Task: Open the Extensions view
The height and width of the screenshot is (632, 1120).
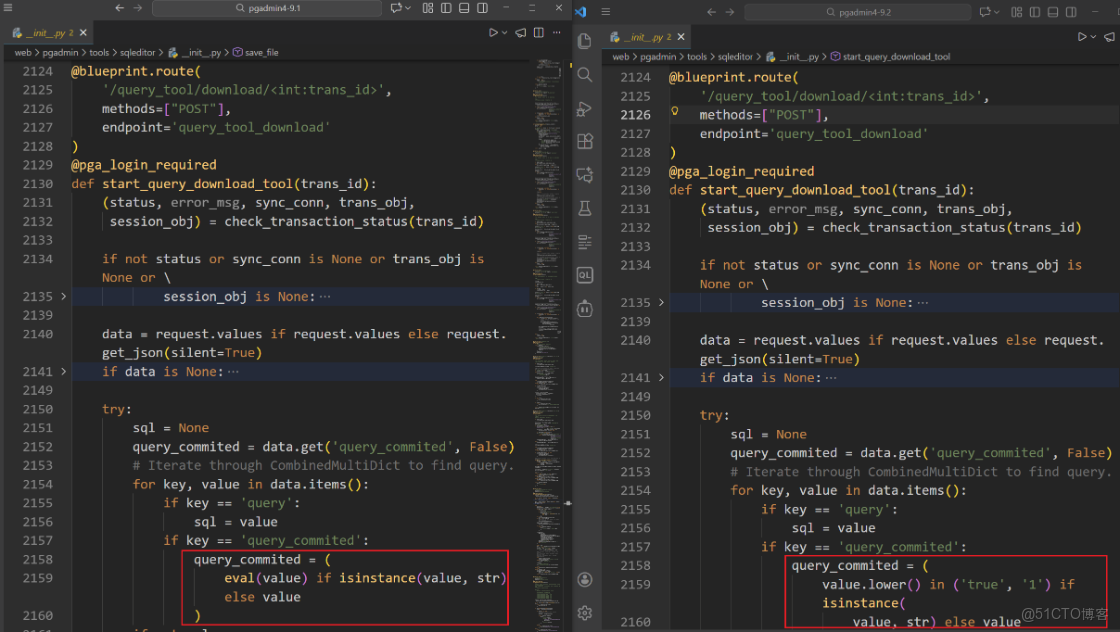Action: point(585,141)
